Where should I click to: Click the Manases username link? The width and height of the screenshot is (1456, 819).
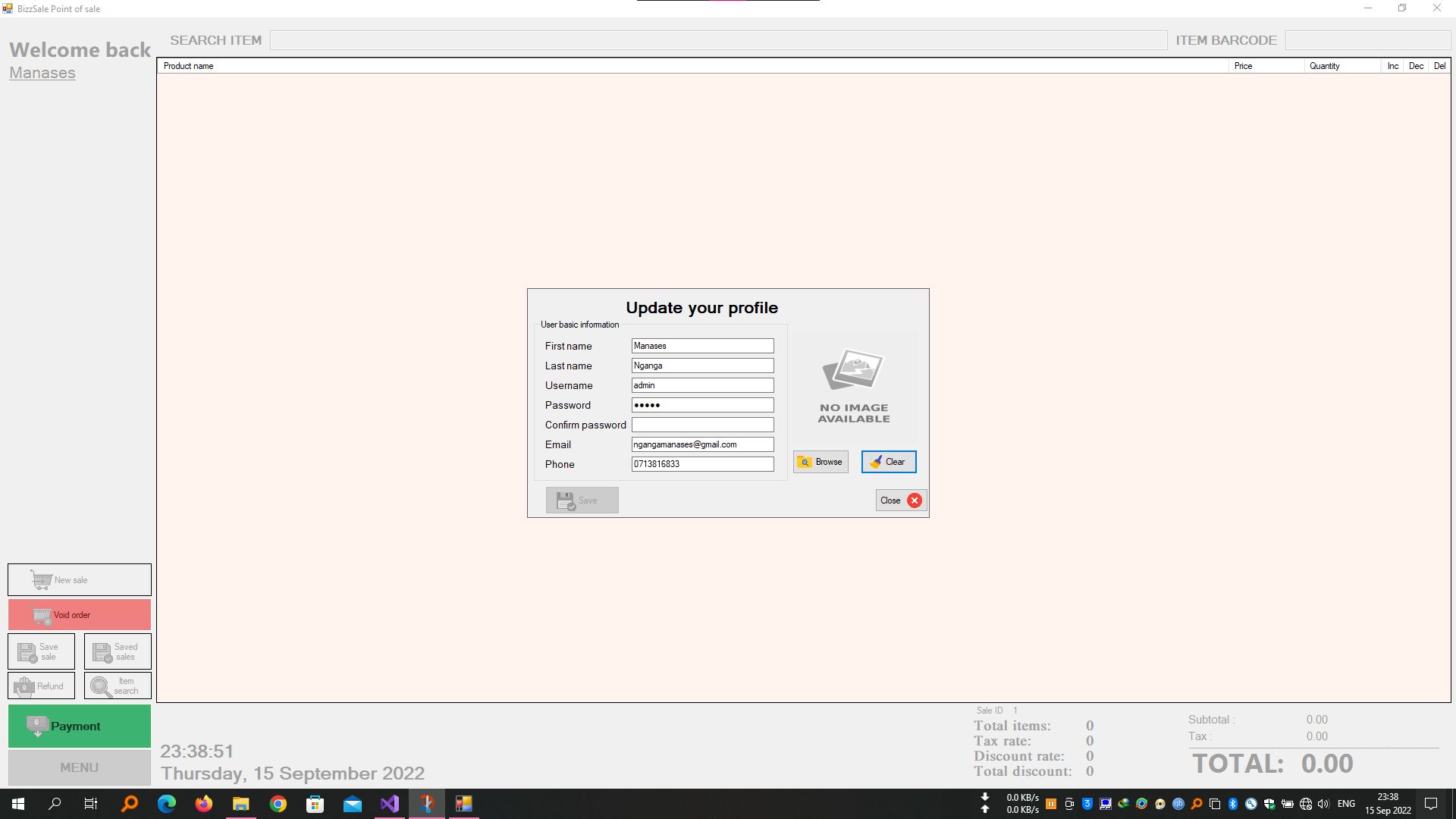(x=42, y=73)
